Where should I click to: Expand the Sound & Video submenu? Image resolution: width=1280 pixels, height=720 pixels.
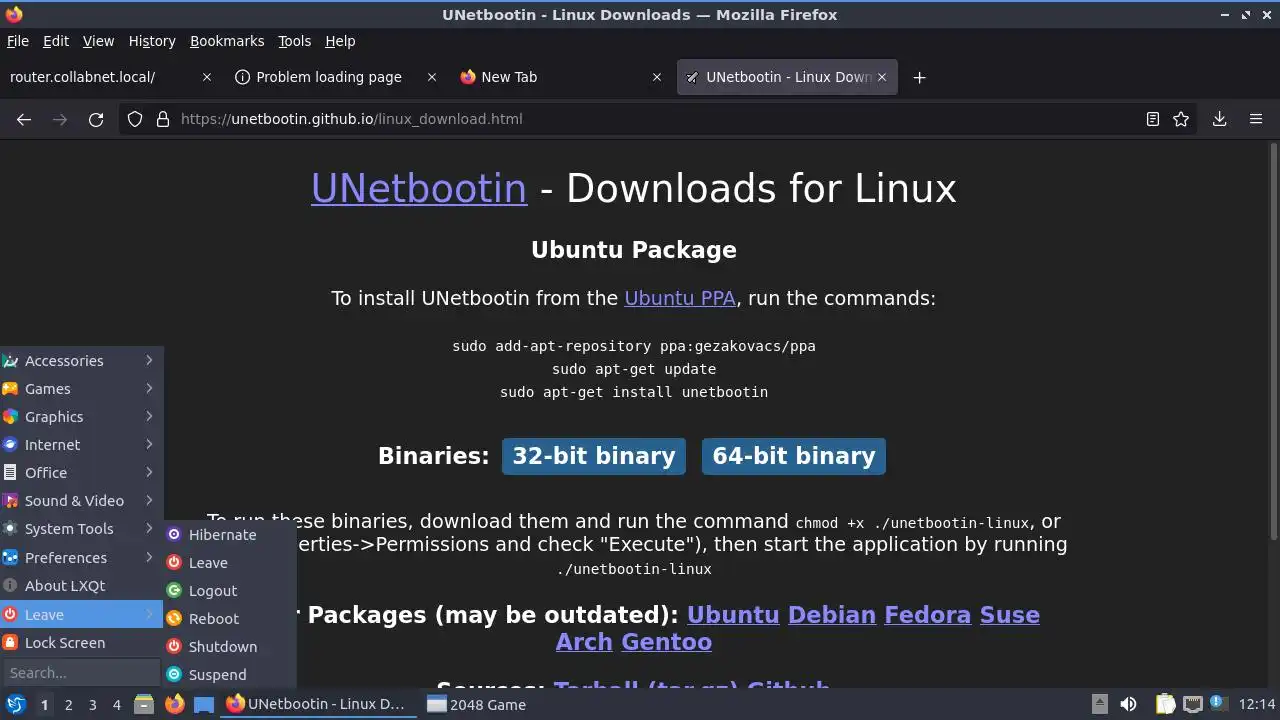82,501
